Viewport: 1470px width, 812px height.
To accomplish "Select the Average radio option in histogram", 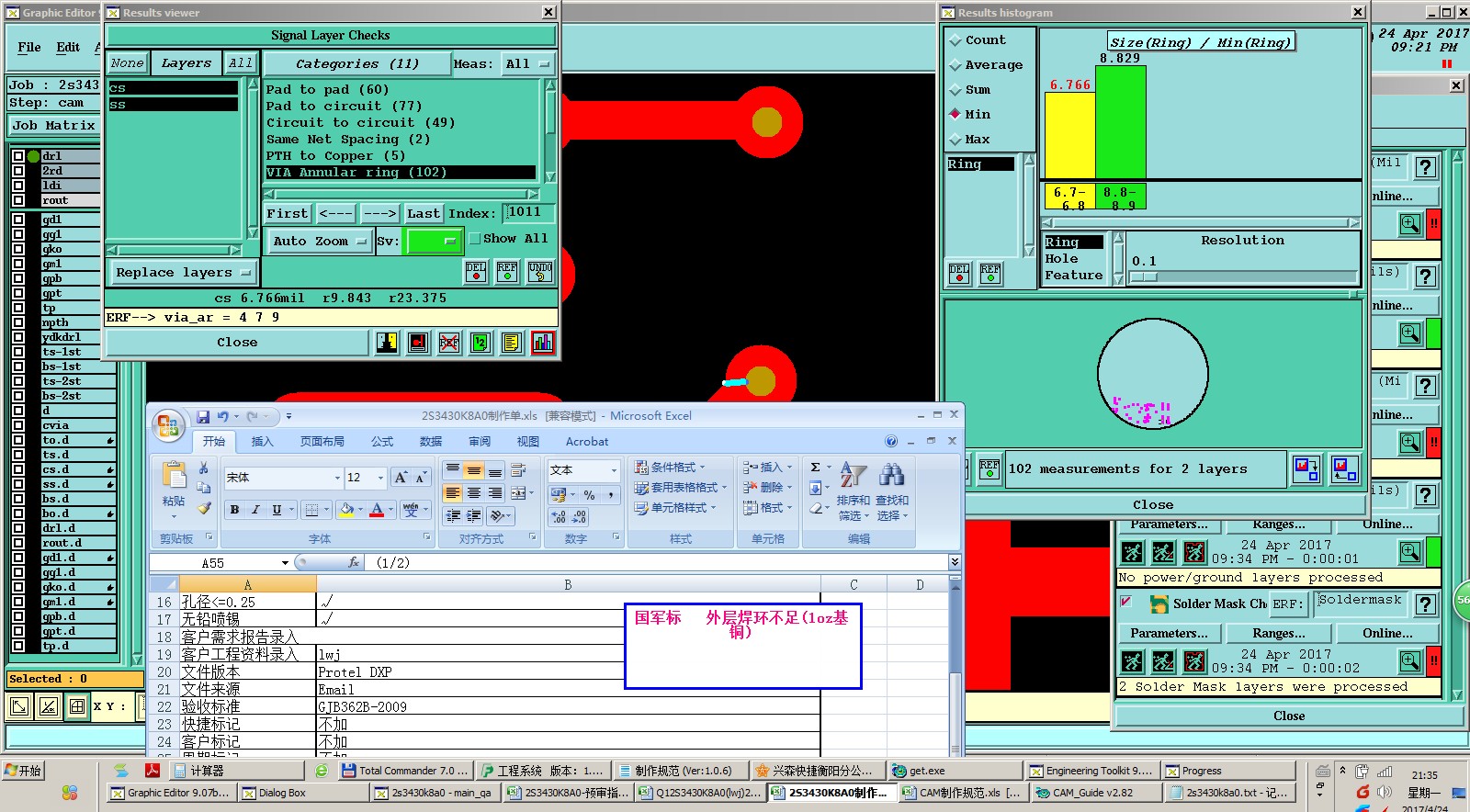I will click(x=955, y=65).
